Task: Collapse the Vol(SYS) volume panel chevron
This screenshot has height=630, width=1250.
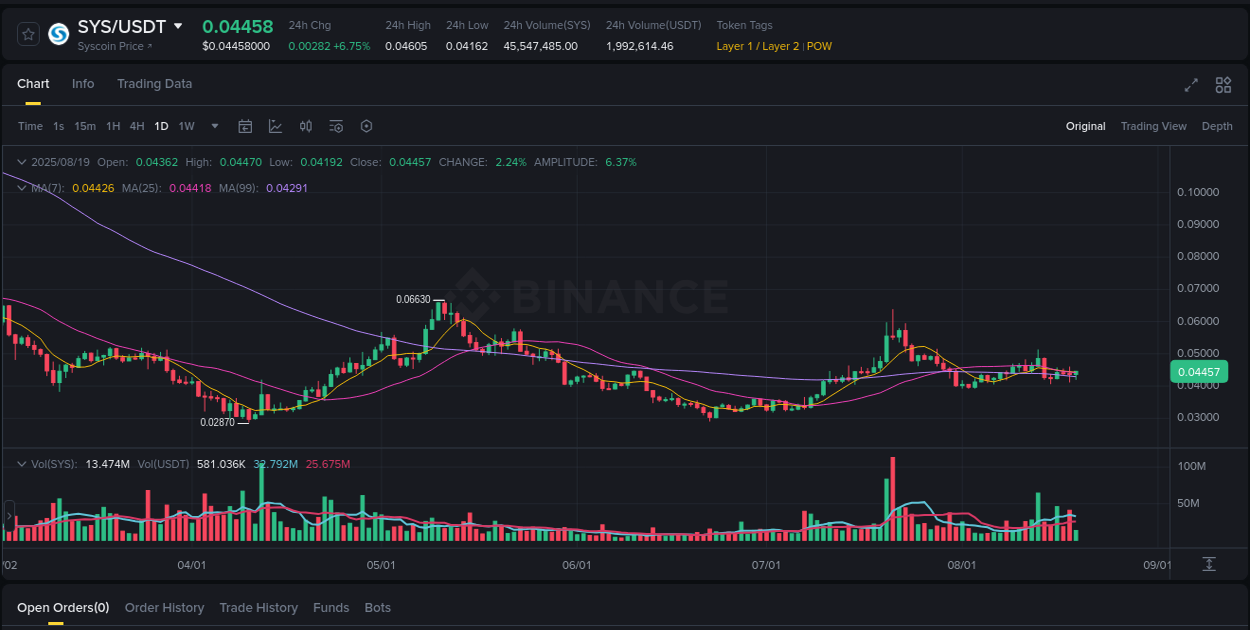Action: (20, 463)
